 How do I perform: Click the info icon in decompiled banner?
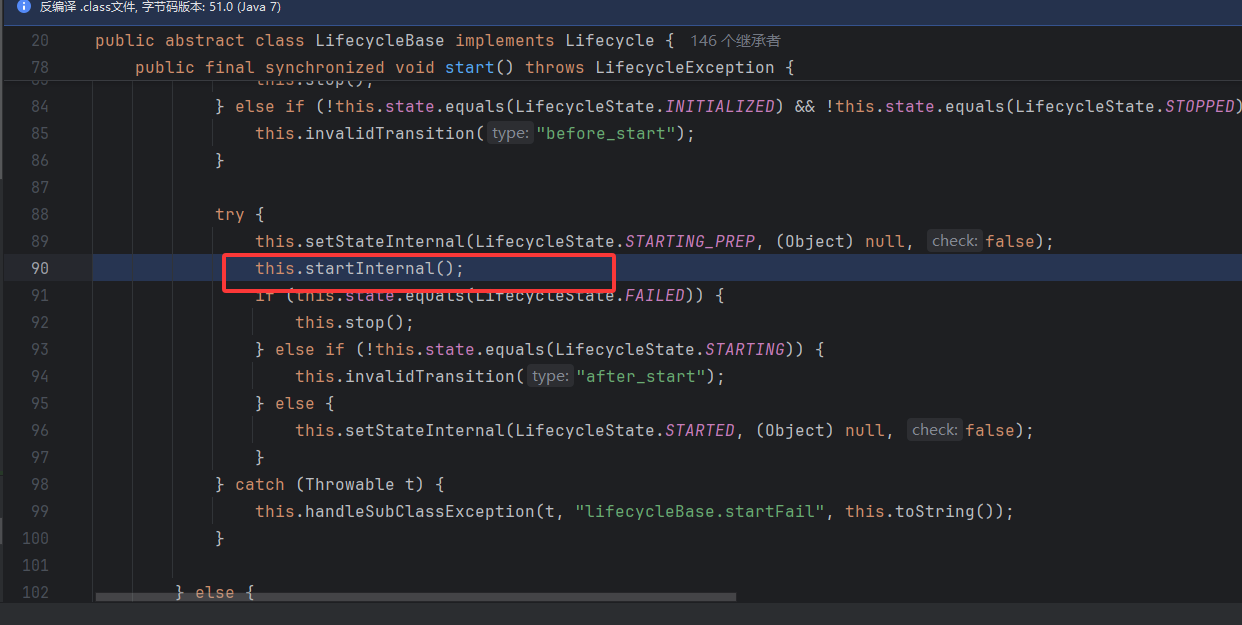coord(24,7)
